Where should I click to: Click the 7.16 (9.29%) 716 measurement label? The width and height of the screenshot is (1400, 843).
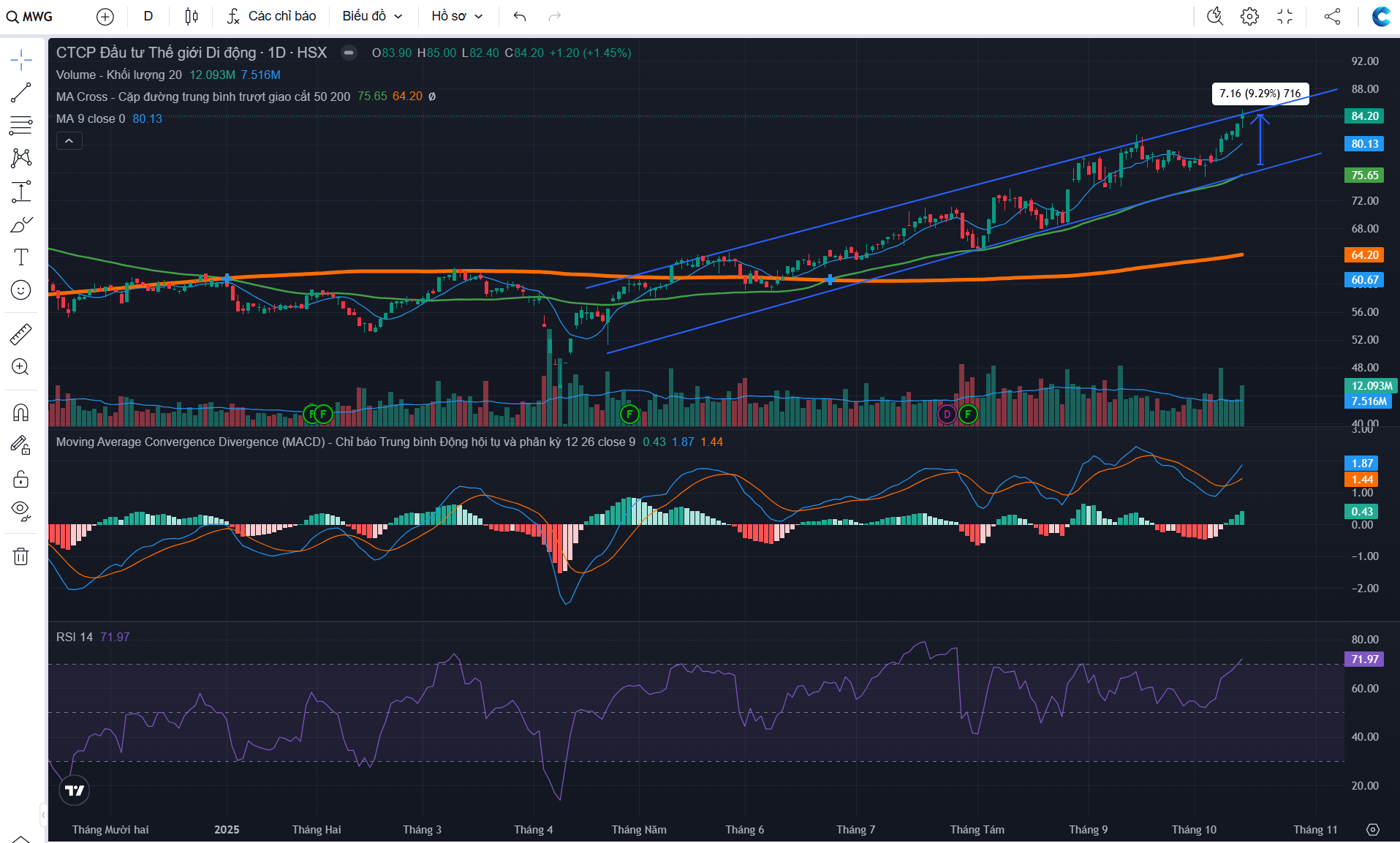(x=1260, y=94)
